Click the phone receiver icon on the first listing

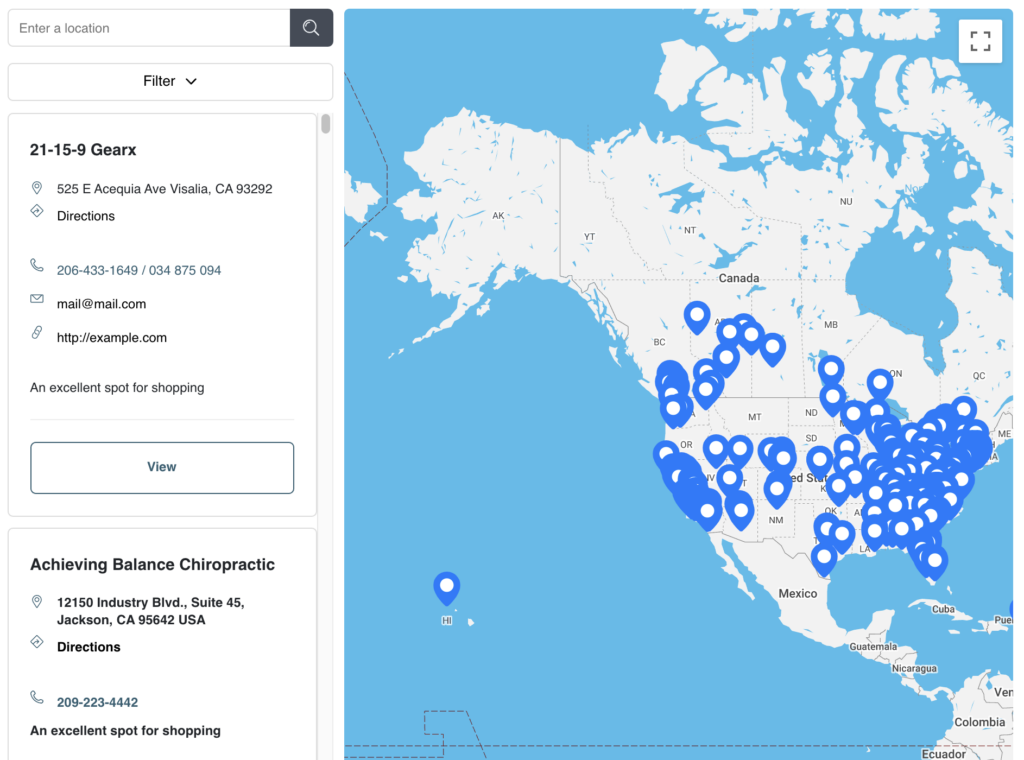[37, 264]
